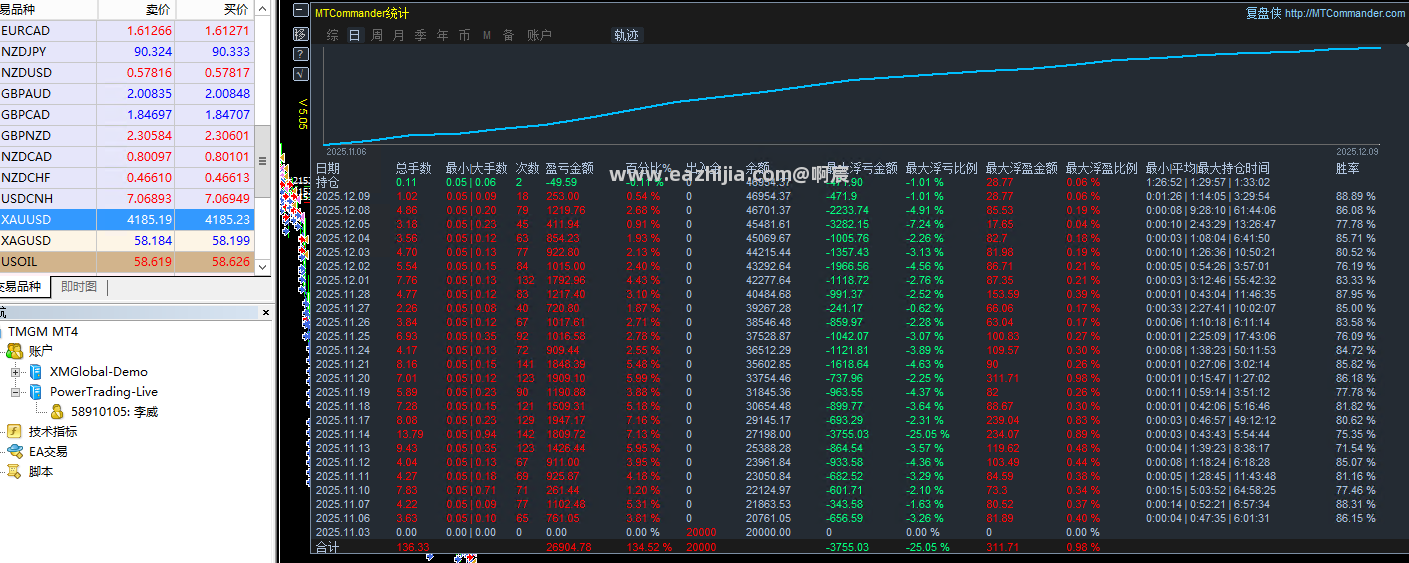Select the USDCNH symbol row

(x=127, y=199)
